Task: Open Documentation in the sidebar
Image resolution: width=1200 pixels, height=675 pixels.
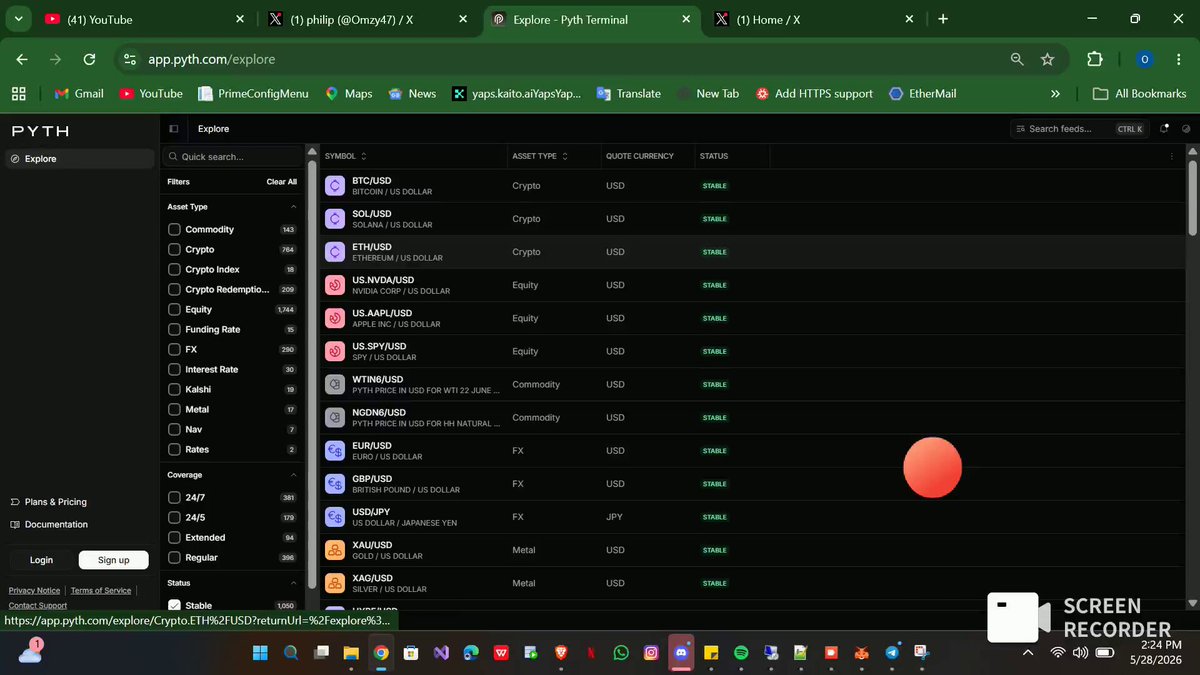Action: click(49, 525)
